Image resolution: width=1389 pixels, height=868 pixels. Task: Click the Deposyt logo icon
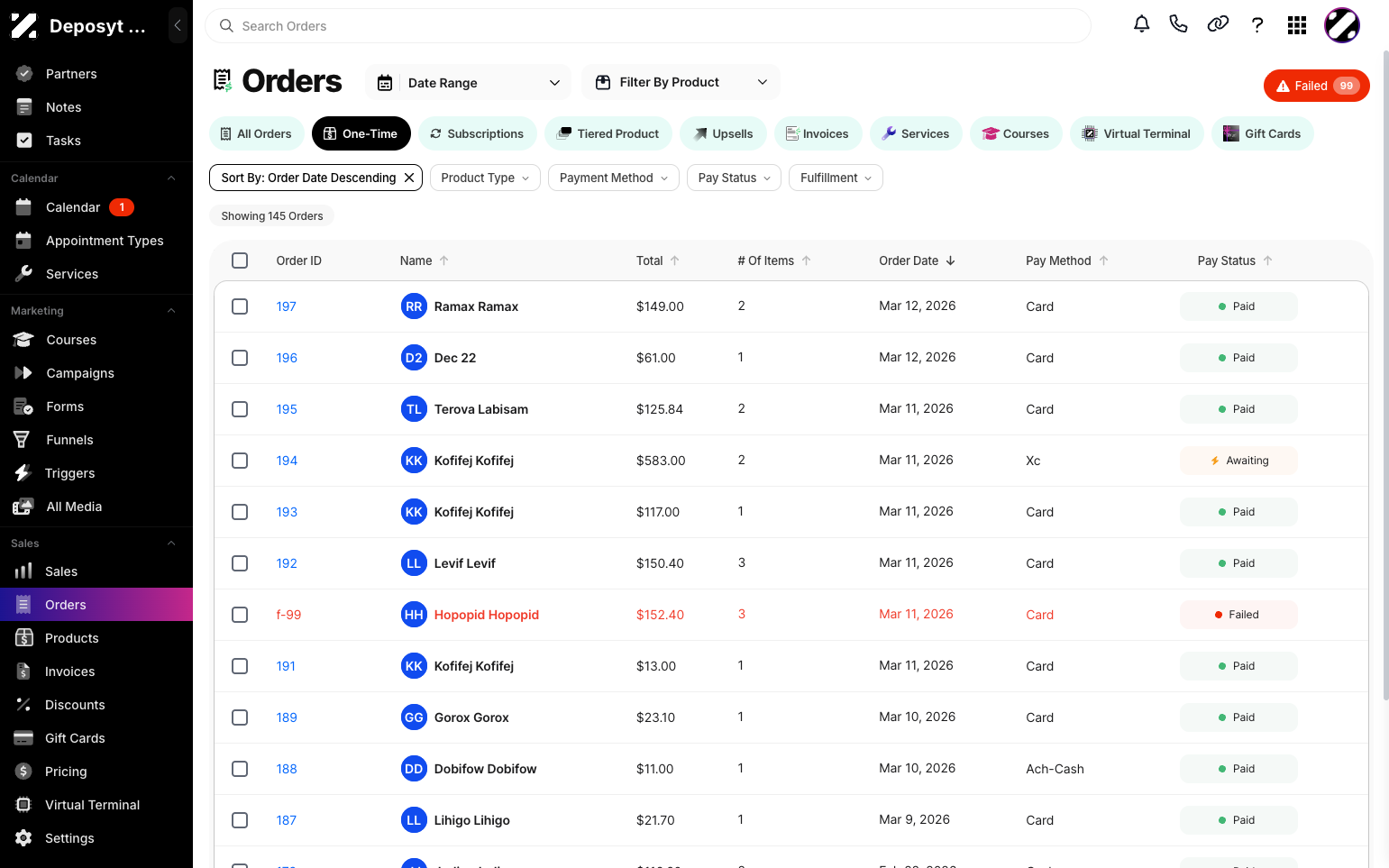point(24,26)
